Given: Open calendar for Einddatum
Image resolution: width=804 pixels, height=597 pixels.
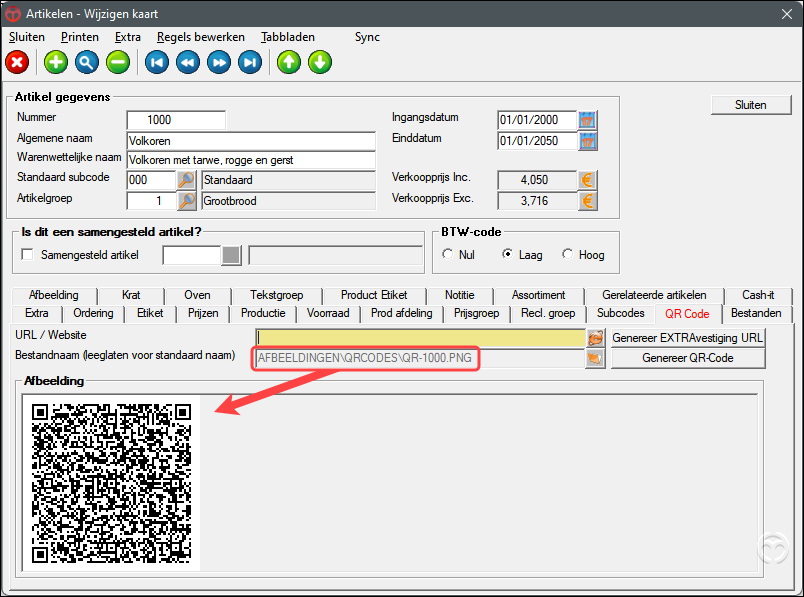Looking at the screenshot, I should (588, 141).
